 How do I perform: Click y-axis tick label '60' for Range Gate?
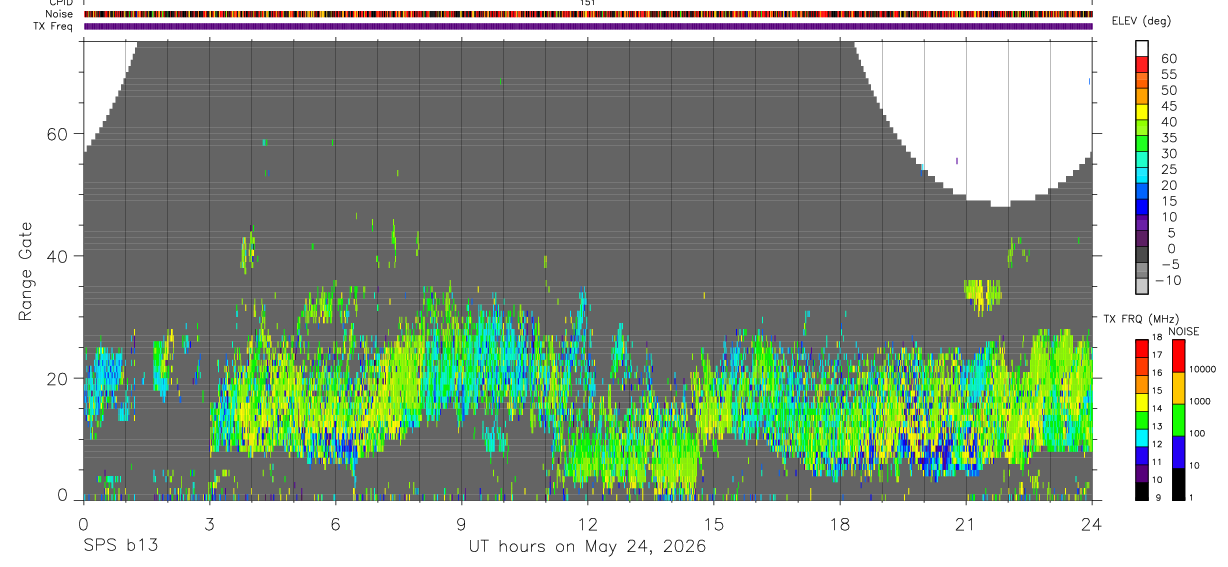59,134
